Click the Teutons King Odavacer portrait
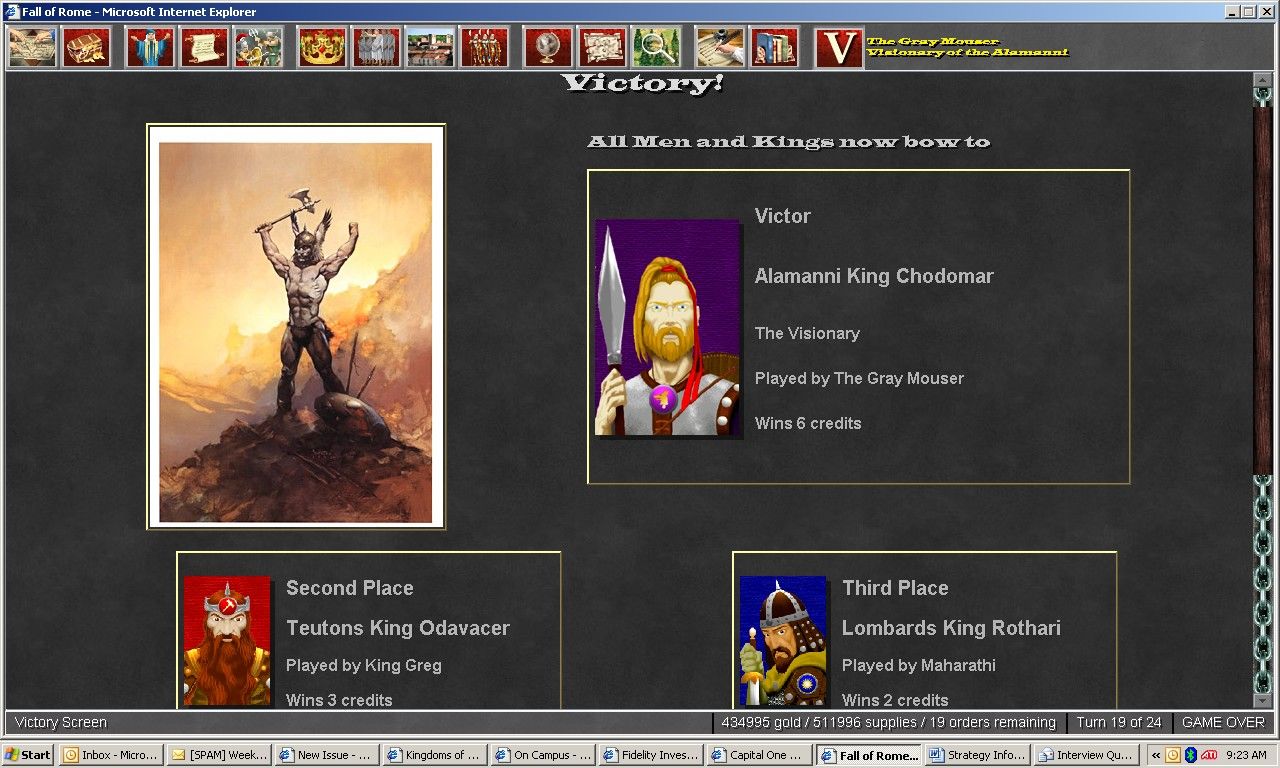The image size is (1280, 768). [x=227, y=640]
